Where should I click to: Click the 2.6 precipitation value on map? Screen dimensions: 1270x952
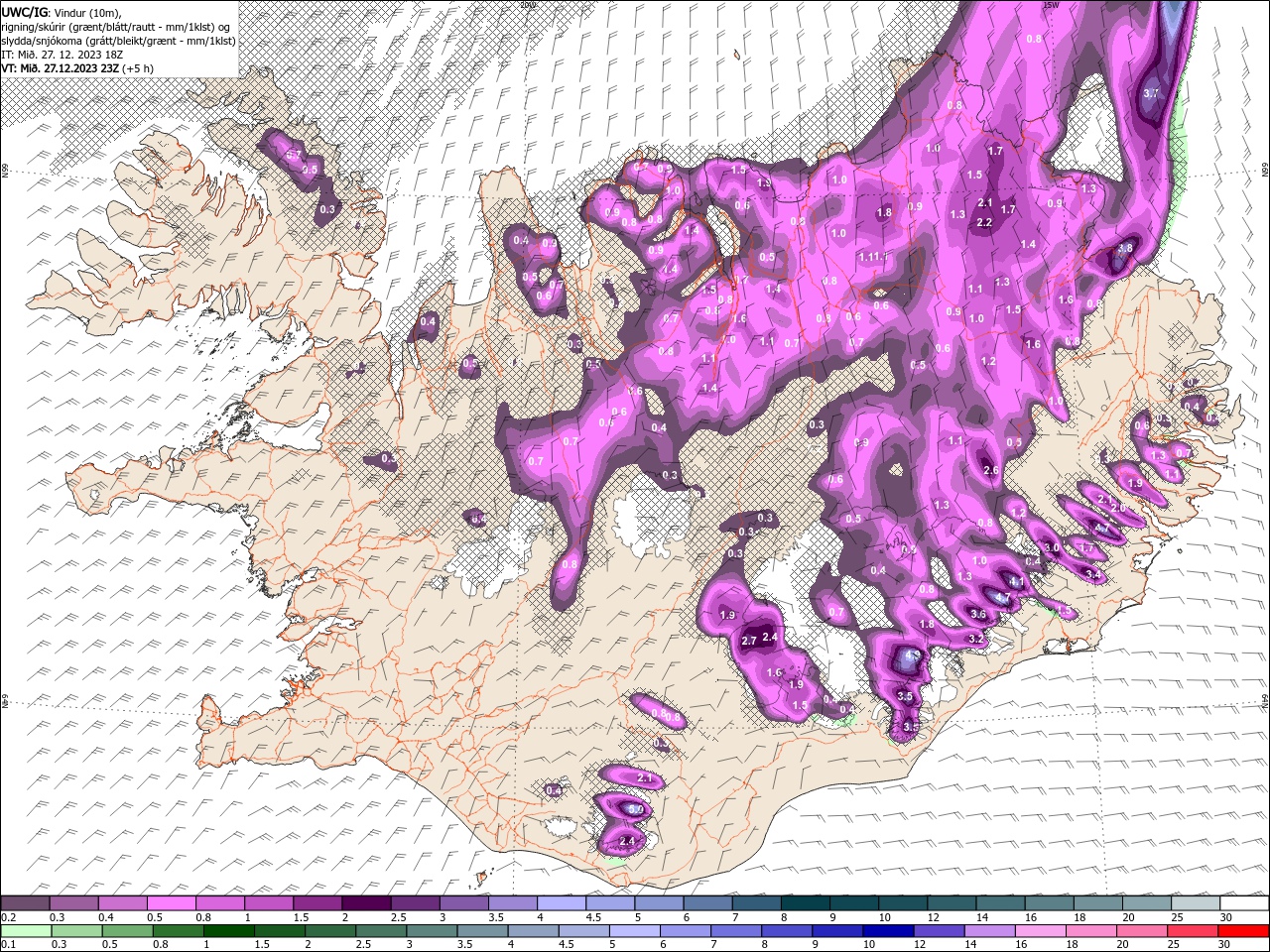pos(989,470)
